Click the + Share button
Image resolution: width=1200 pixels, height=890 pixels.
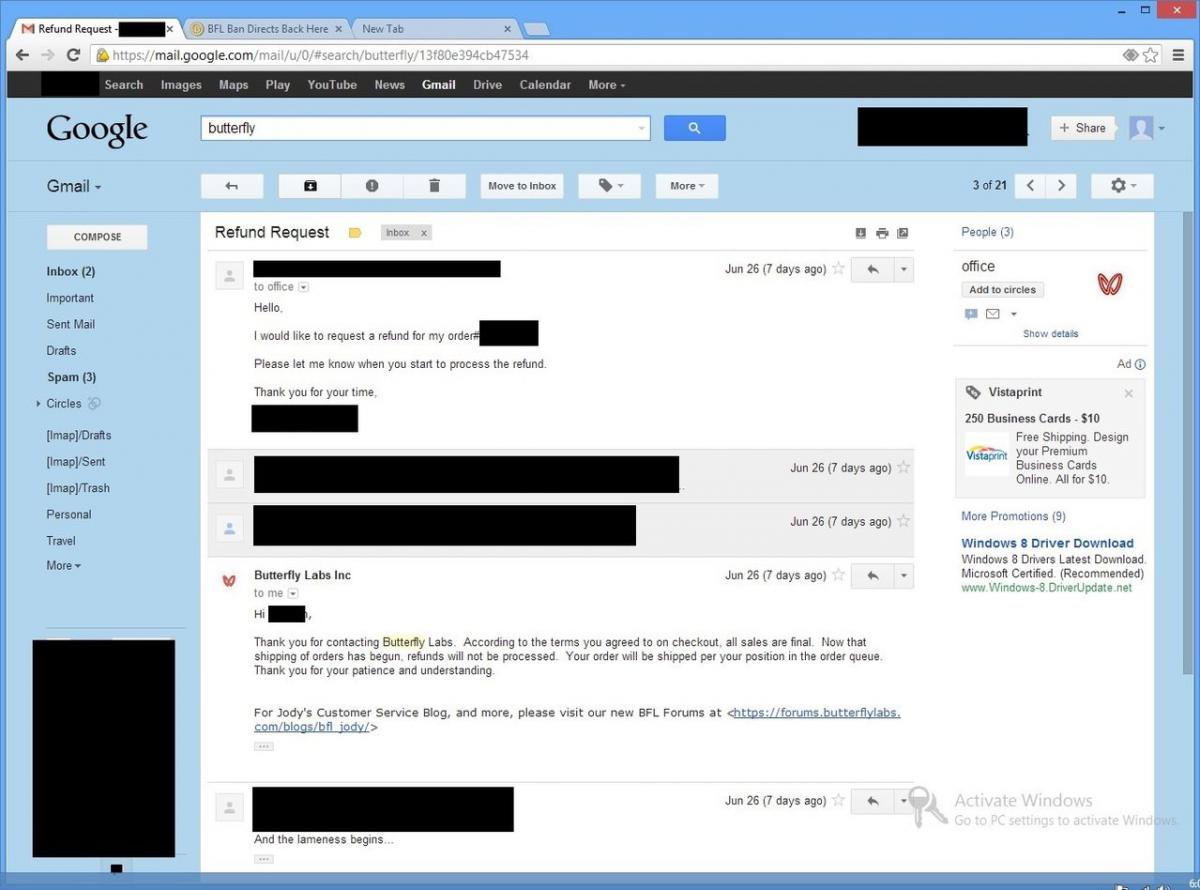tap(1083, 128)
